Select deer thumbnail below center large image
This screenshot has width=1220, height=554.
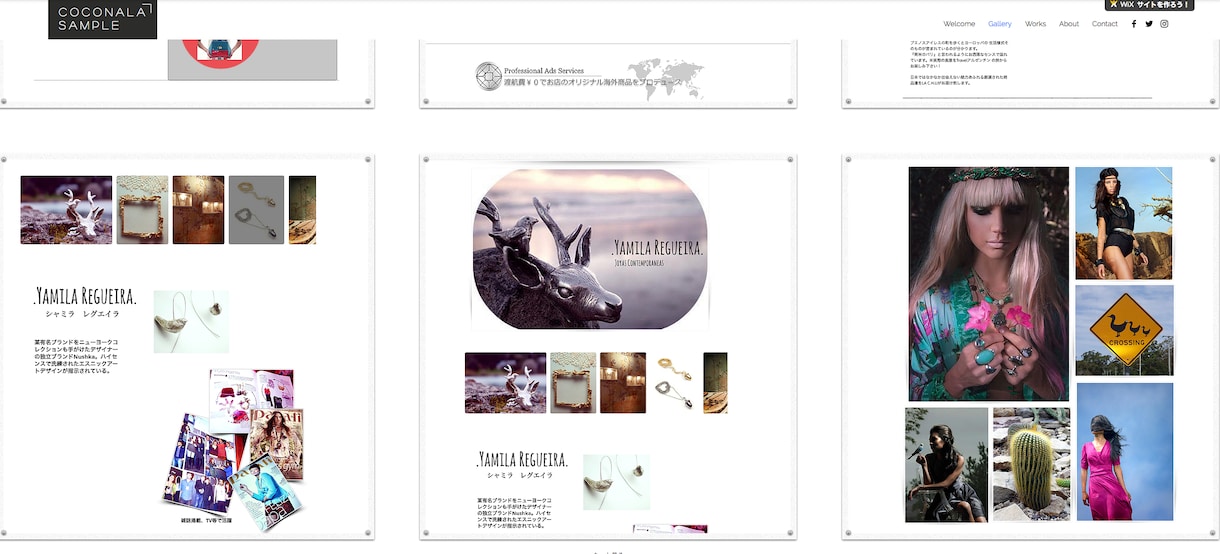coord(505,383)
